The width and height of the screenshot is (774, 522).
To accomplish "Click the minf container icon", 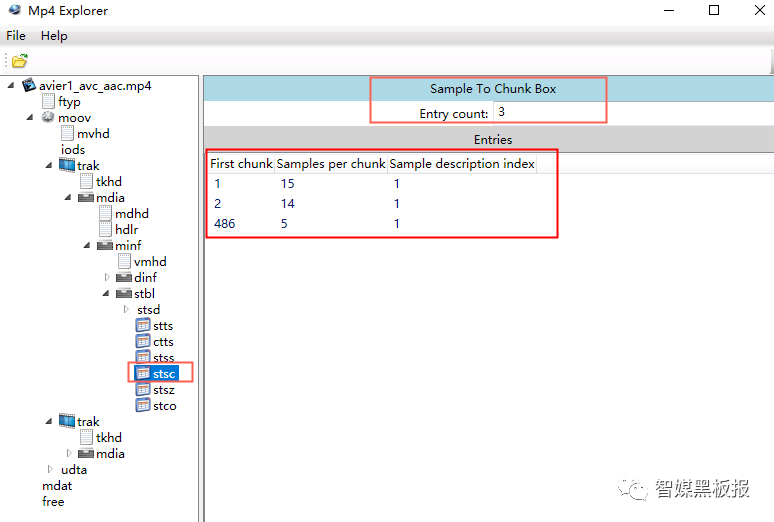I will coord(105,245).
